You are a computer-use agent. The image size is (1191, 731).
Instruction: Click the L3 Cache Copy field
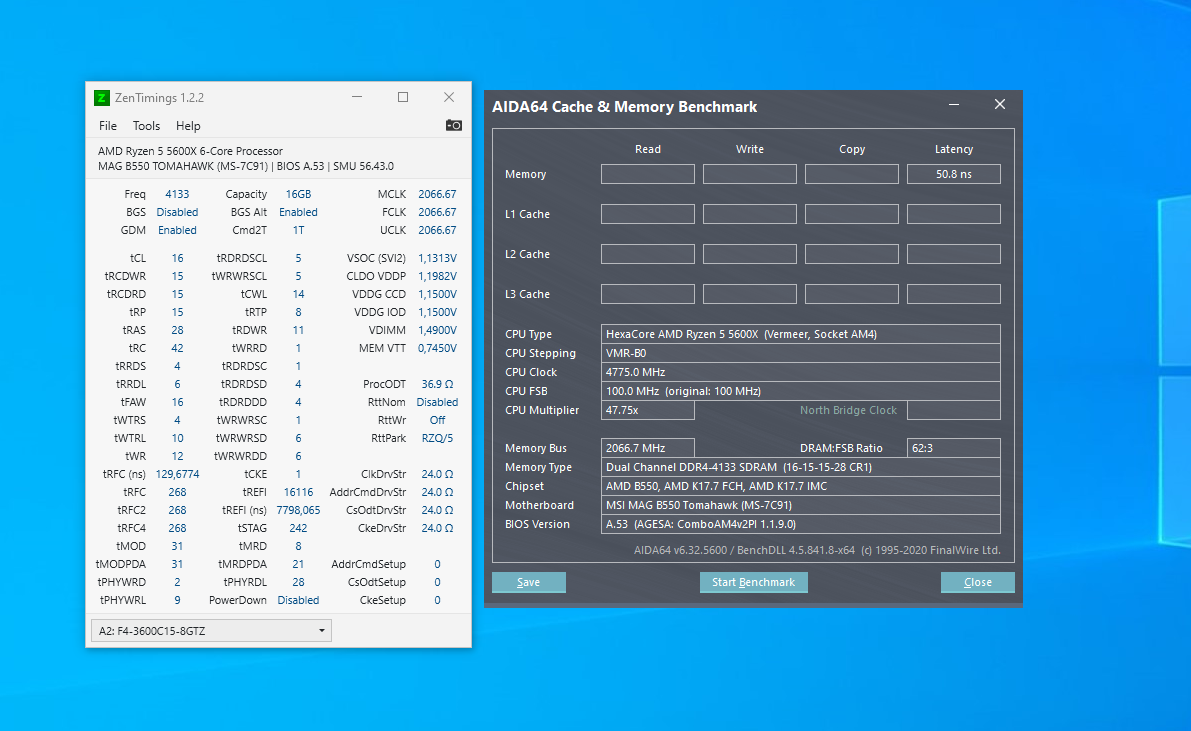pos(851,294)
